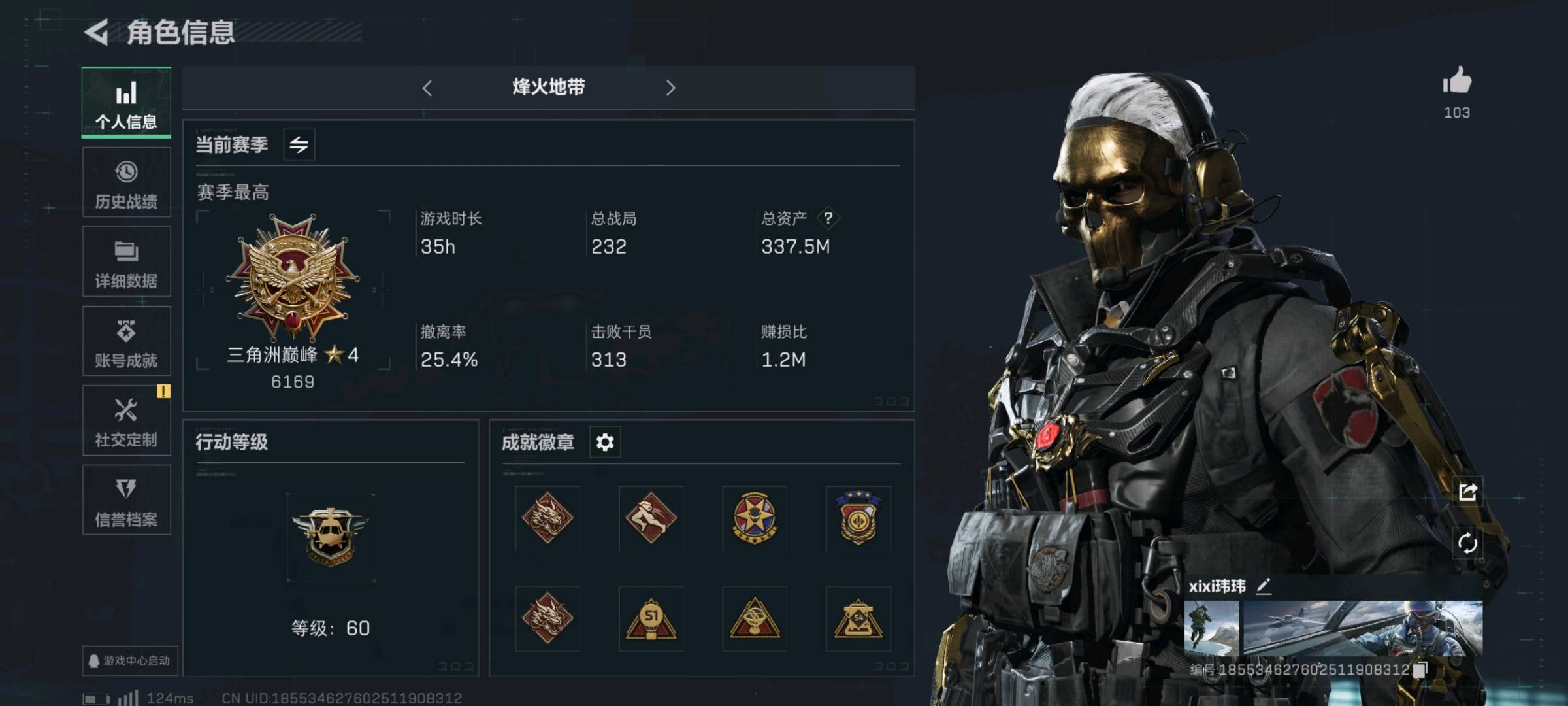Viewport: 1568px width, 706px height.
Task: Click the S1 achievement badge
Action: [651, 619]
